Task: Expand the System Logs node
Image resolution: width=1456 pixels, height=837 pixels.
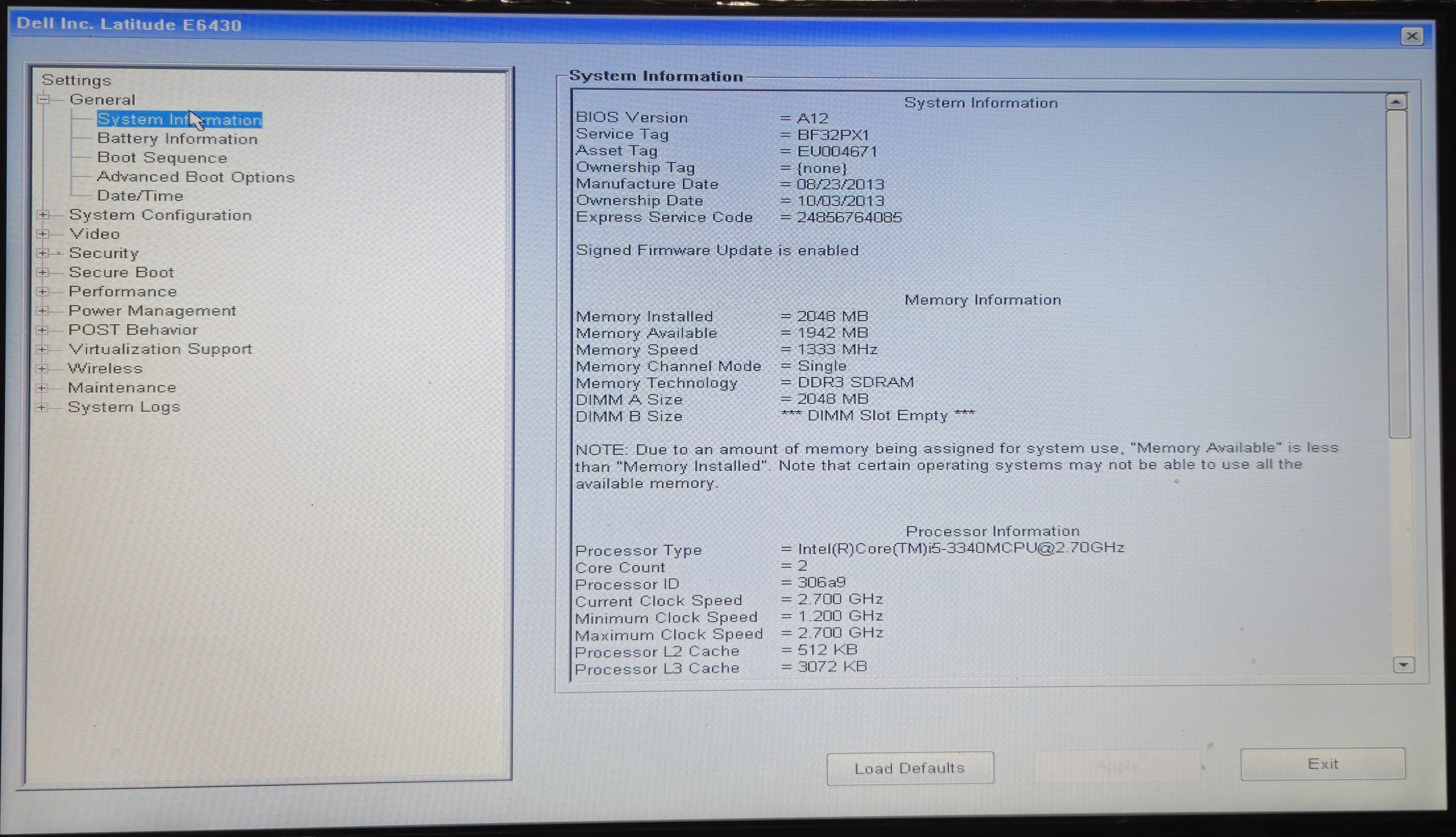Action: [x=42, y=407]
